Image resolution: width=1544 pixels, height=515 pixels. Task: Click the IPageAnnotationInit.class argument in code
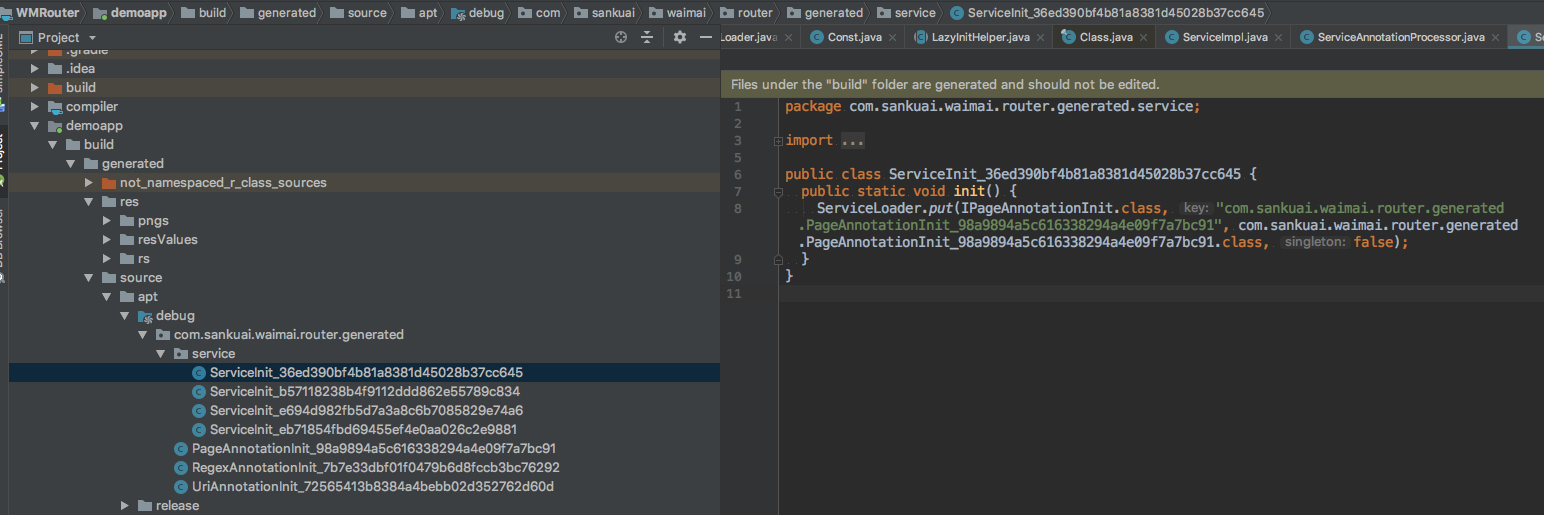click(1062, 208)
